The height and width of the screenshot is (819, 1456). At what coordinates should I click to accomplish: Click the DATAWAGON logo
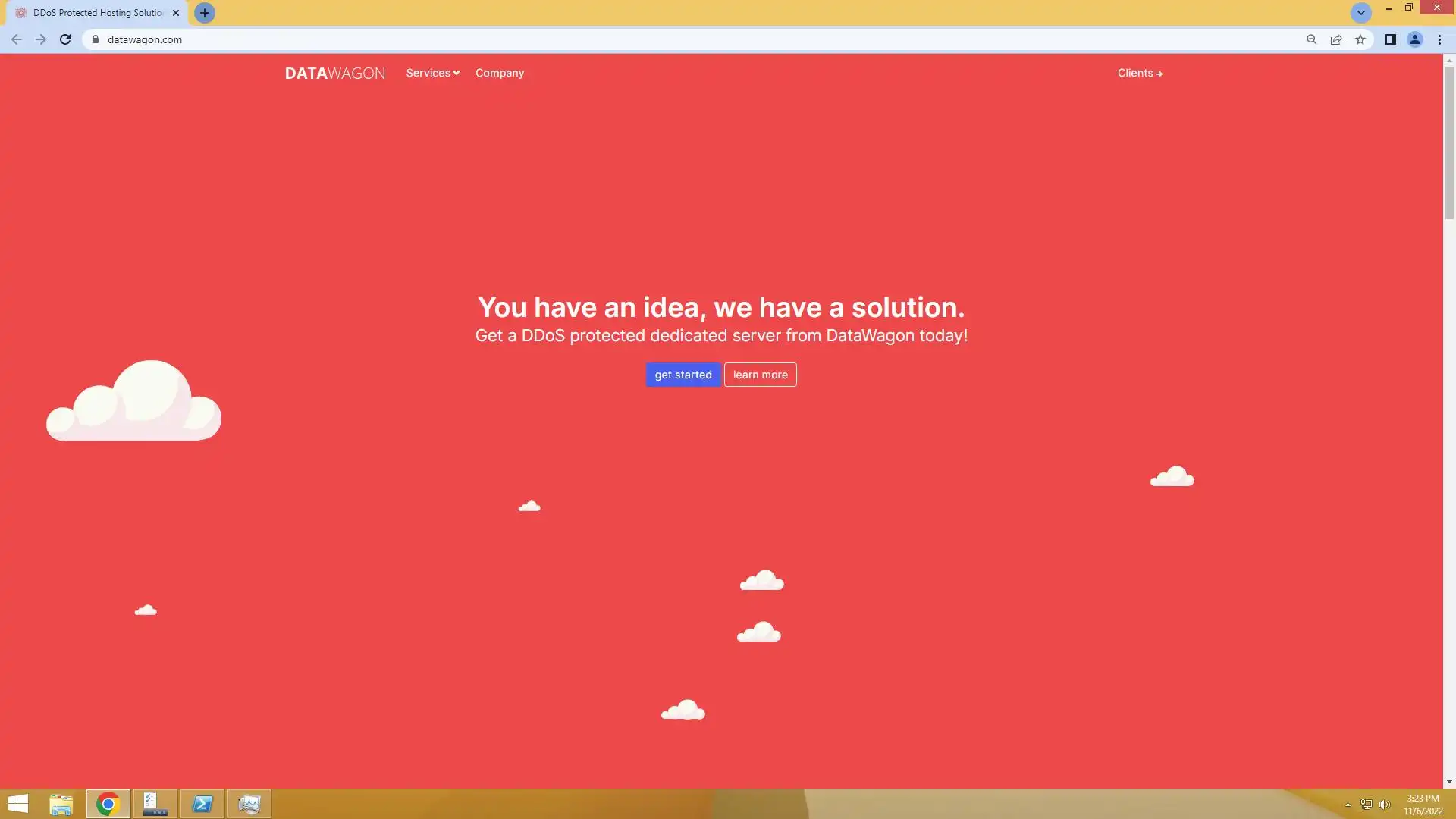[334, 73]
